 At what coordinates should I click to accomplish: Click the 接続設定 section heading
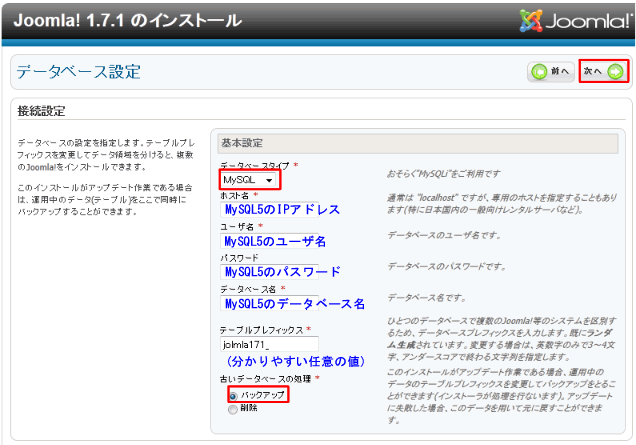41,111
